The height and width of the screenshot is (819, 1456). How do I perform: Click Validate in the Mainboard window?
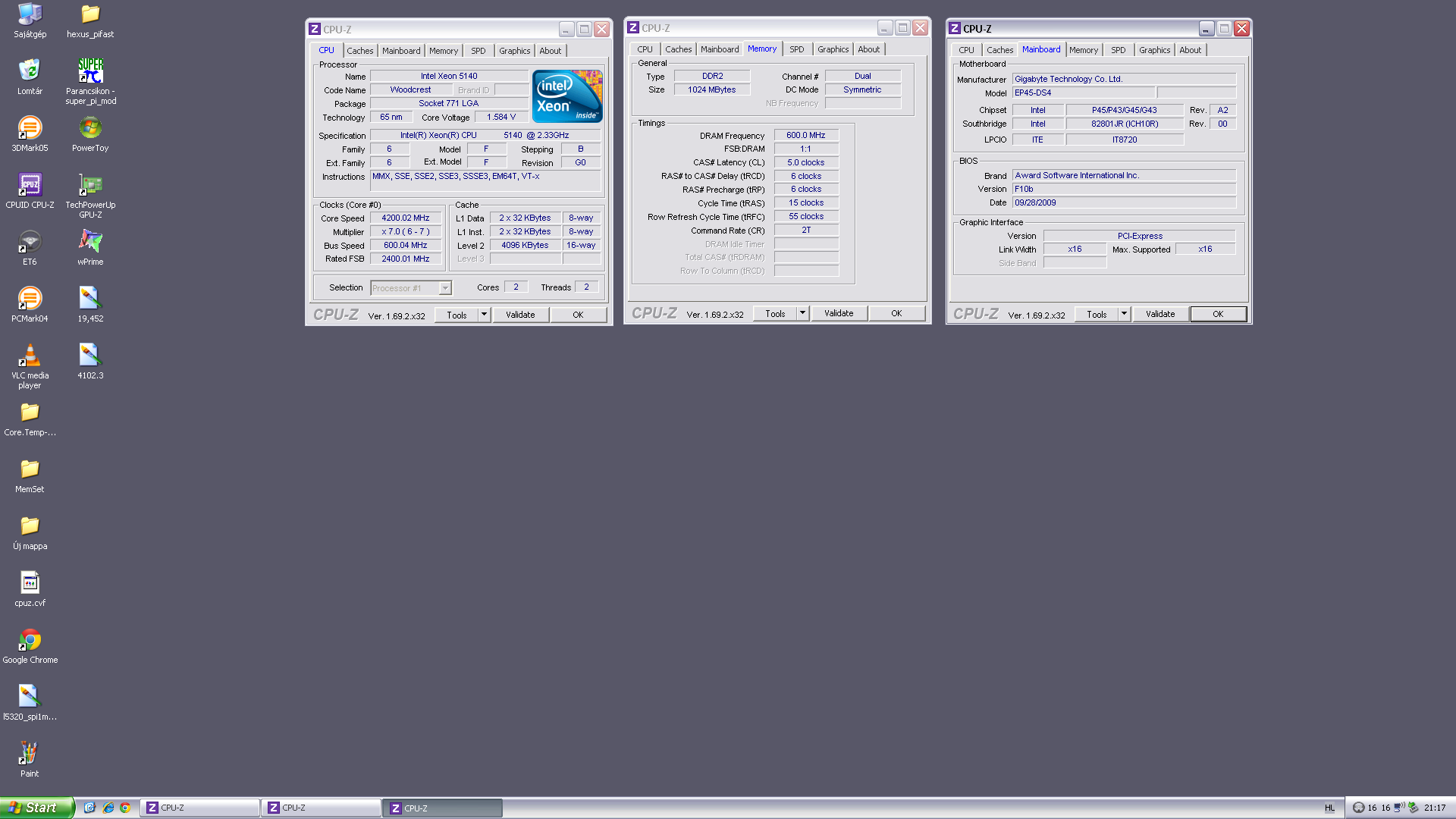click(1161, 314)
